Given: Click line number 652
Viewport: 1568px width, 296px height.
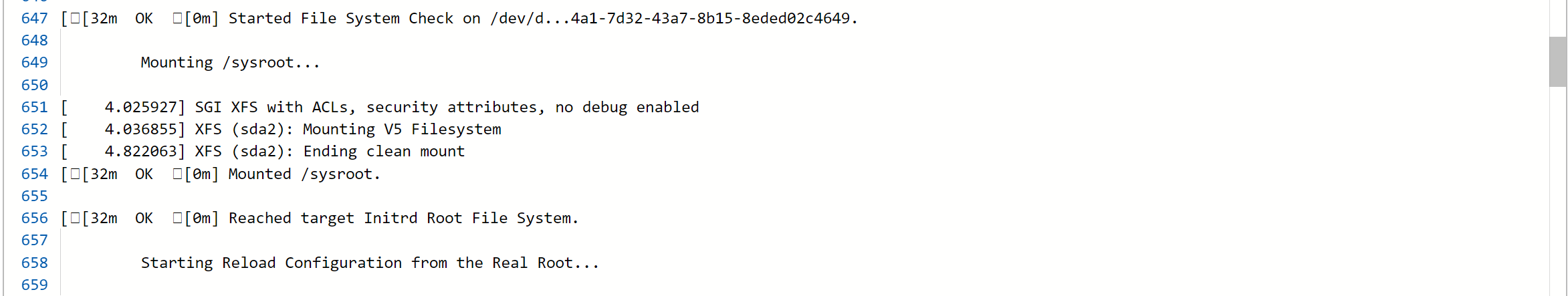Looking at the screenshot, I should coord(34,129).
